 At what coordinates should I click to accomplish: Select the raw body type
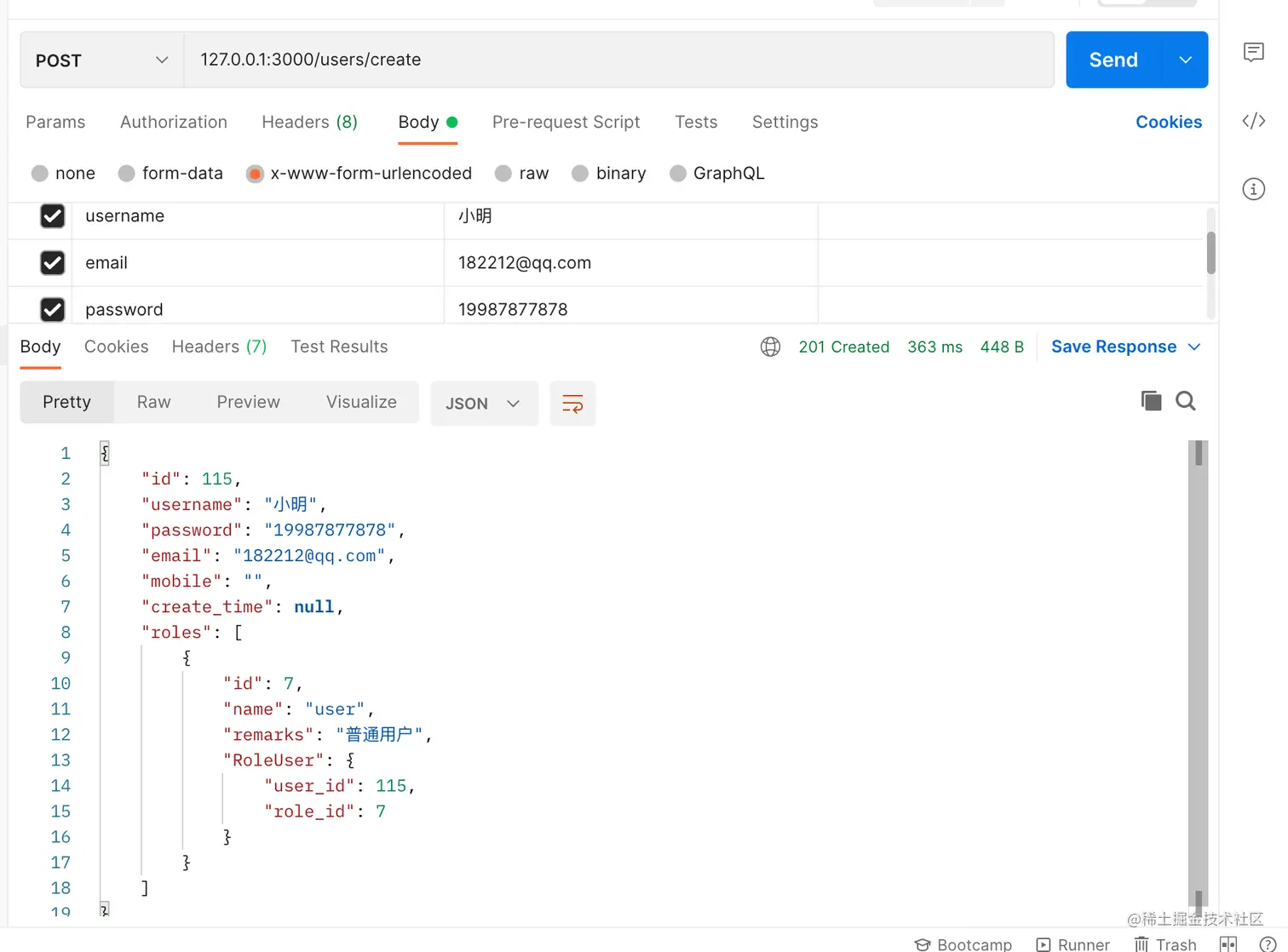(x=503, y=174)
